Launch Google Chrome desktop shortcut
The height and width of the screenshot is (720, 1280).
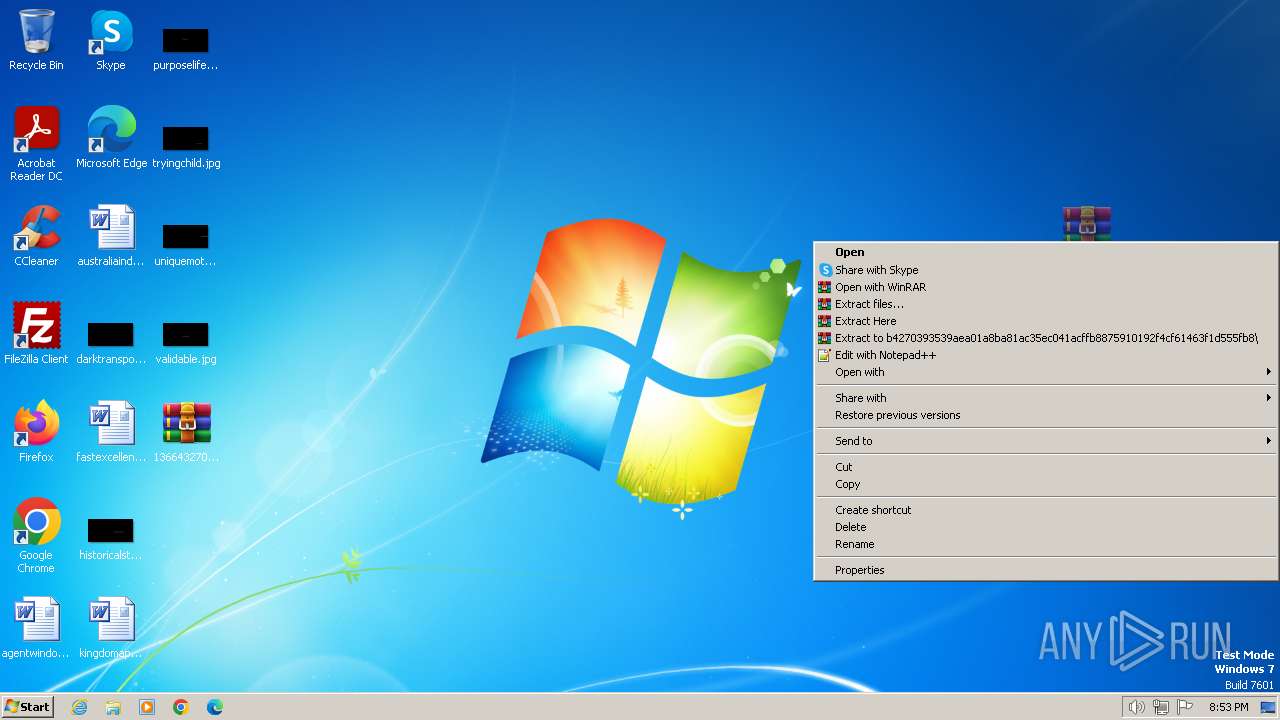pos(36,536)
